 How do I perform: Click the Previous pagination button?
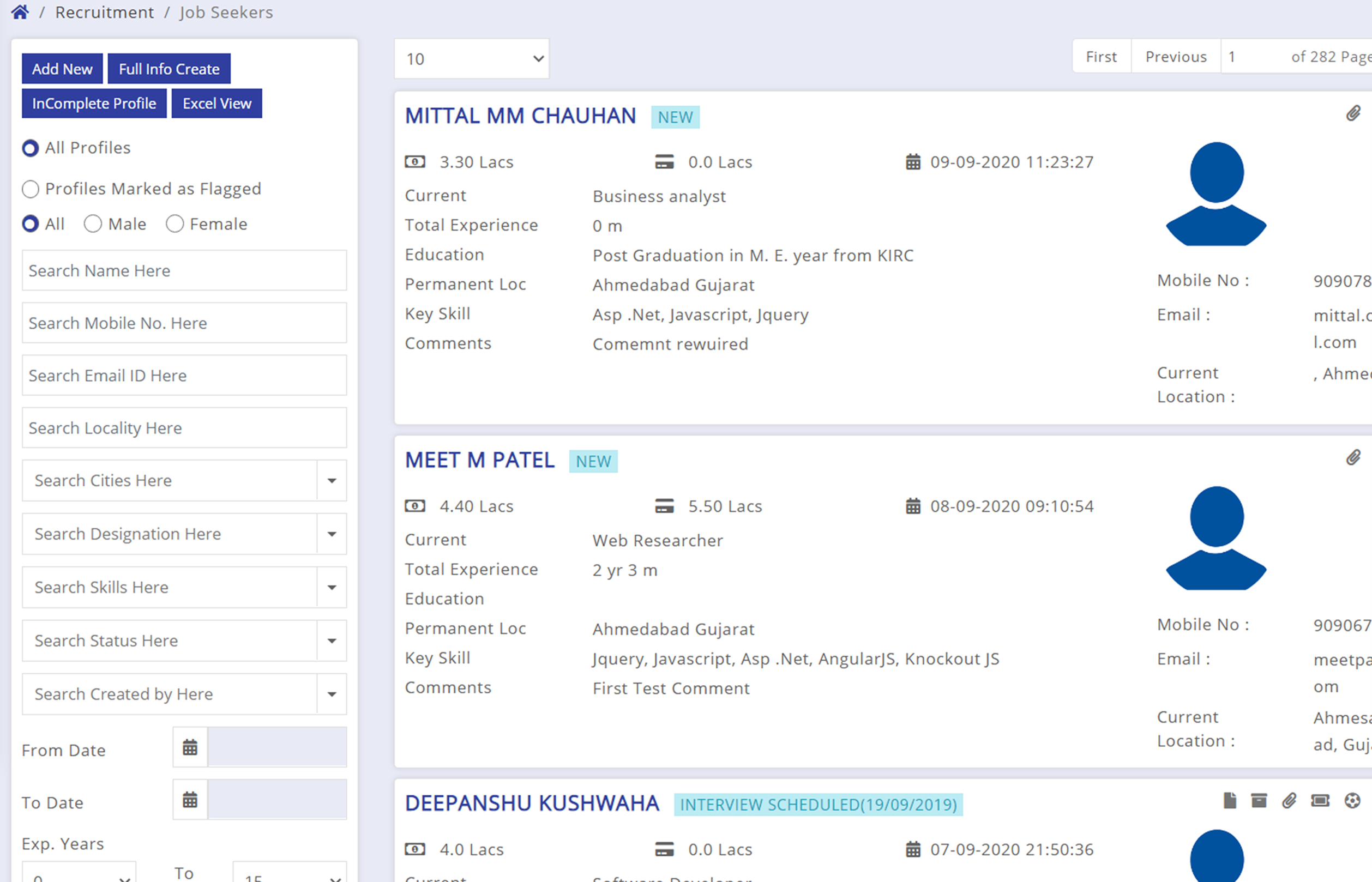1176,57
